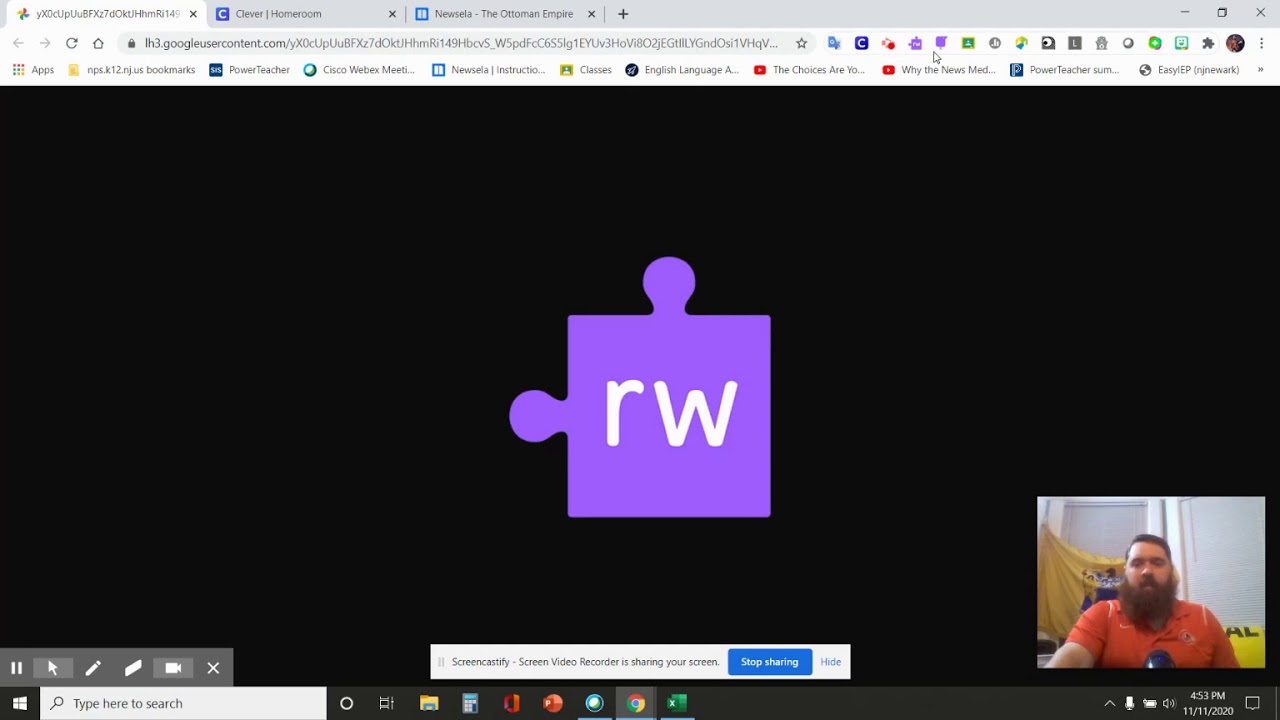The height and width of the screenshot is (720, 1280).
Task: Close the Newsela Ottoman Empire tab
Action: [x=591, y=14]
